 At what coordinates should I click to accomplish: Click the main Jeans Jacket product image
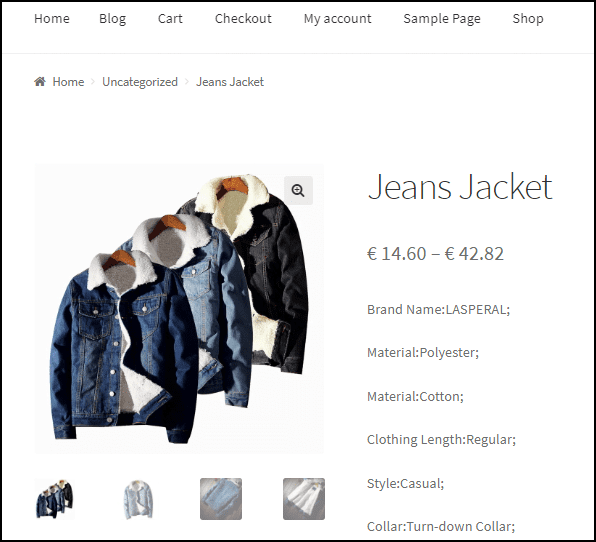tap(179, 309)
